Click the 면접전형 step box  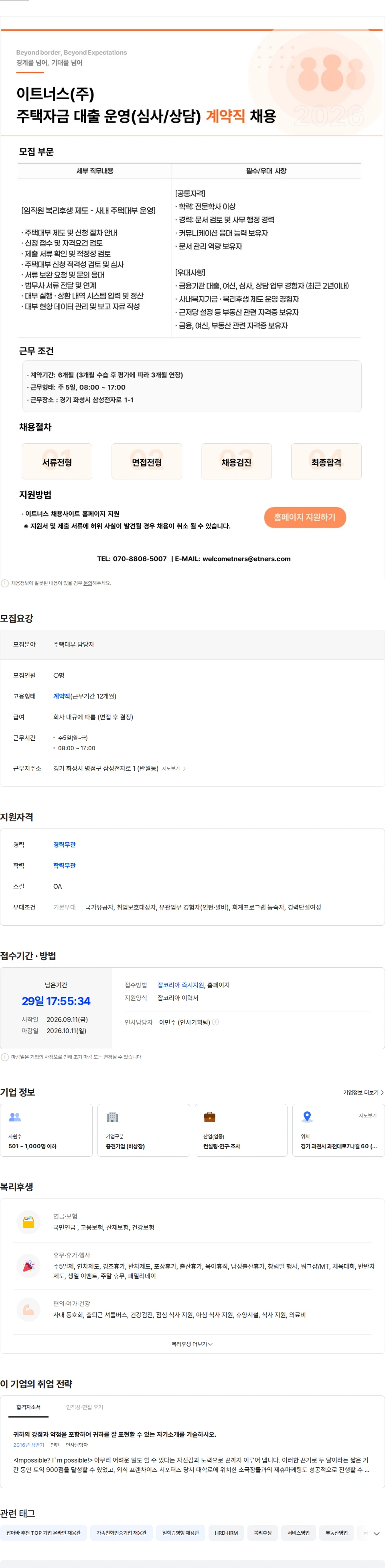146,461
